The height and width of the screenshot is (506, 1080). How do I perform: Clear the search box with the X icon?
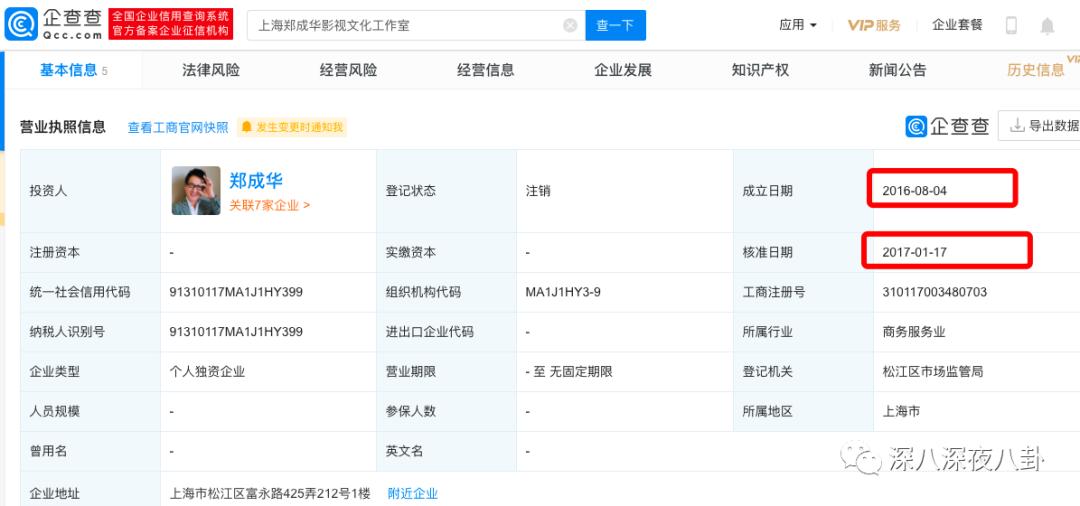[570, 25]
